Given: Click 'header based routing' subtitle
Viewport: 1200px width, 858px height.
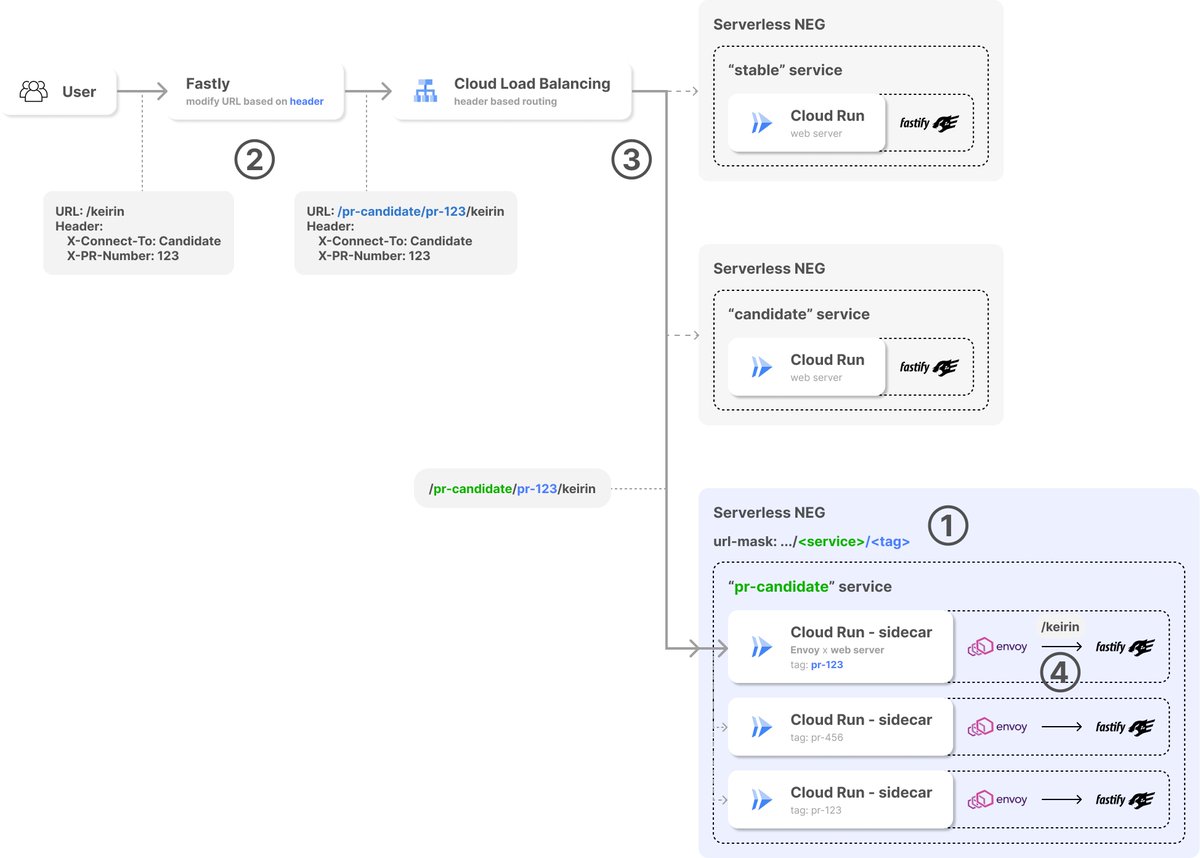Looking at the screenshot, I should coord(505,102).
